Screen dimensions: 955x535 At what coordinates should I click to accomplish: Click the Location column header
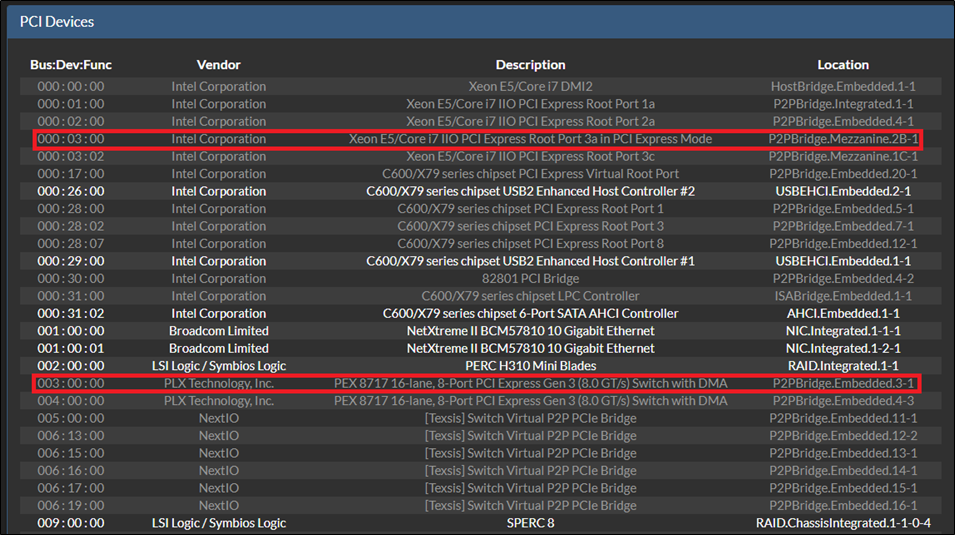point(843,65)
